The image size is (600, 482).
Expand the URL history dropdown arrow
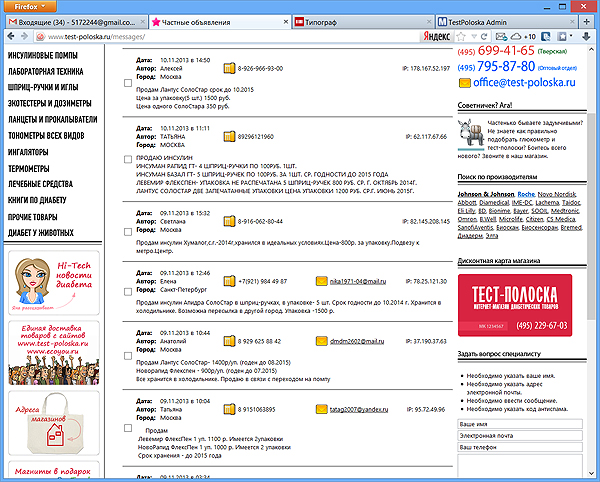tap(474, 37)
